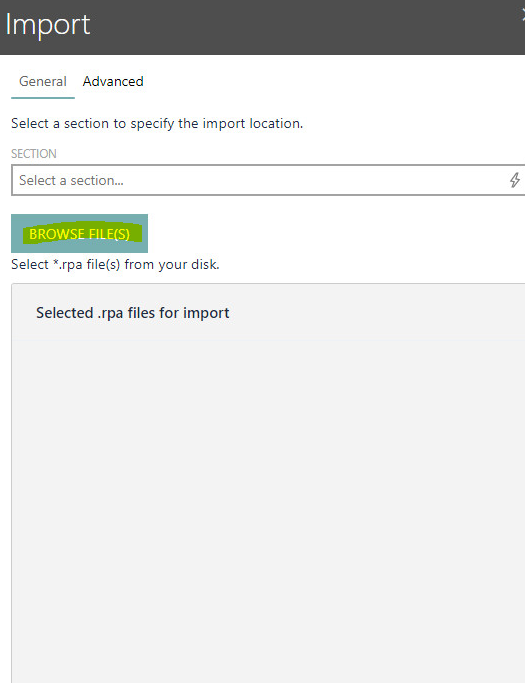Select the General tab
The image size is (525, 683).
click(43, 81)
